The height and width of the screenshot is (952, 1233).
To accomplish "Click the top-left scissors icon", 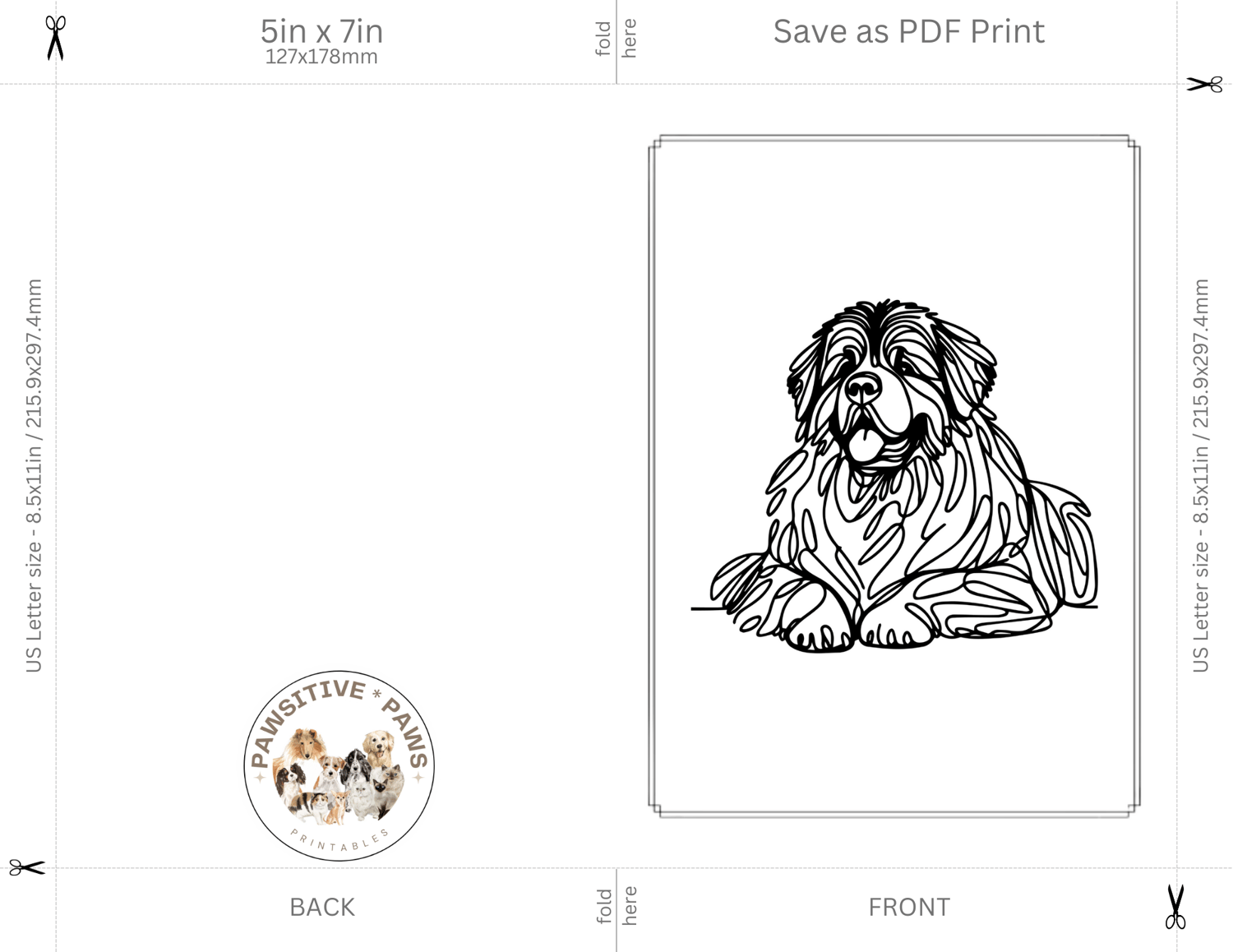I will coord(55,38).
